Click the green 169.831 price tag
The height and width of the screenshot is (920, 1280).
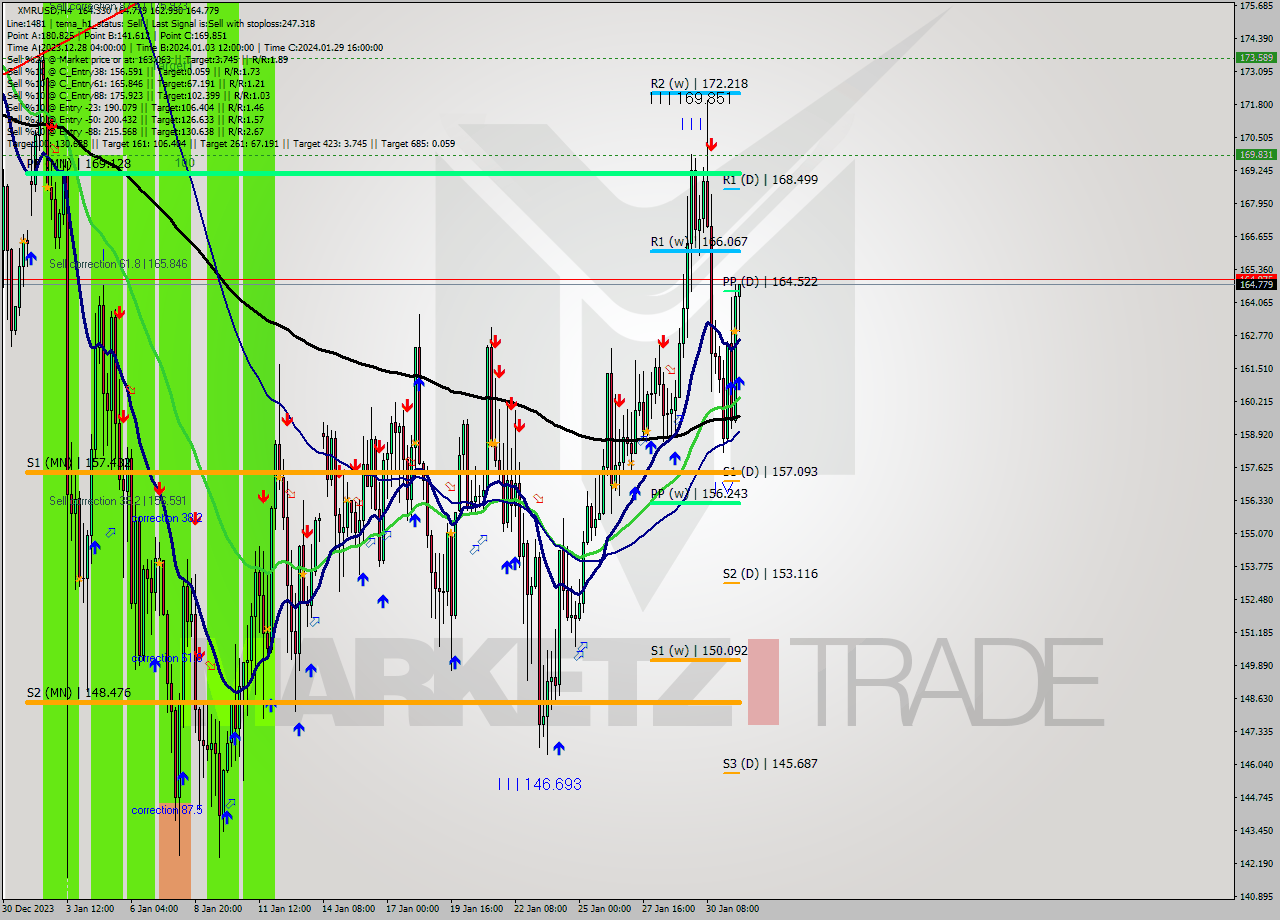[x=1256, y=154]
